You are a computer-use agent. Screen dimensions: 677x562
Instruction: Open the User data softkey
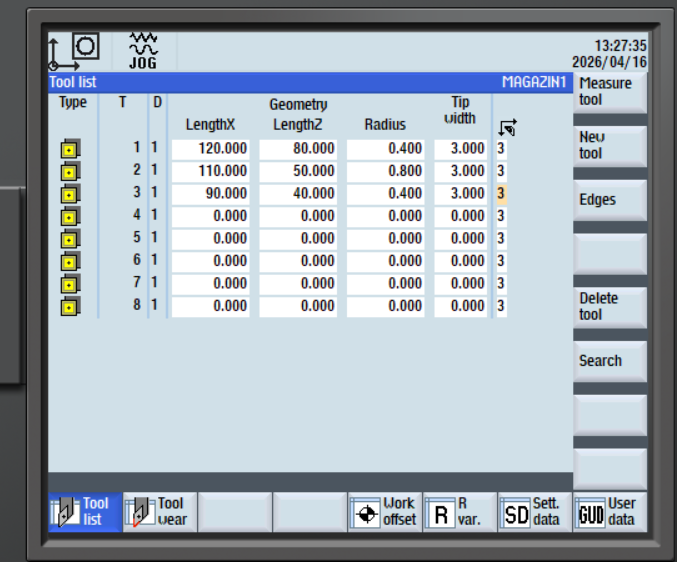(x=609, y=512)
